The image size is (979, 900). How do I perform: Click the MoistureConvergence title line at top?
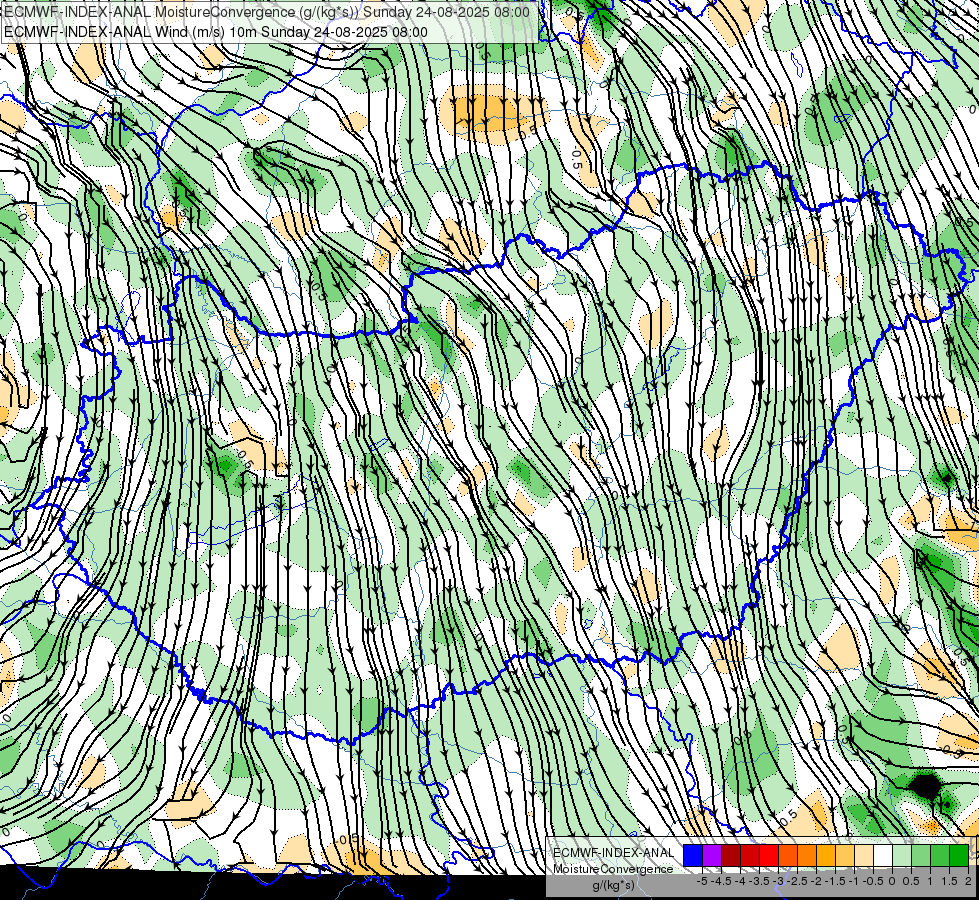(267, 12)
